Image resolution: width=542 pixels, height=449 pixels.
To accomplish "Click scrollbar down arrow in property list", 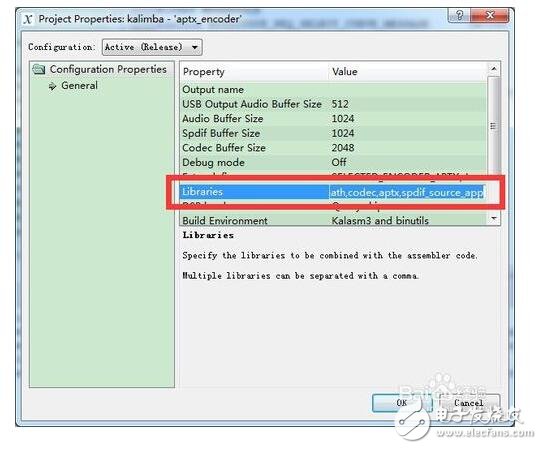I will coord(494,218).
